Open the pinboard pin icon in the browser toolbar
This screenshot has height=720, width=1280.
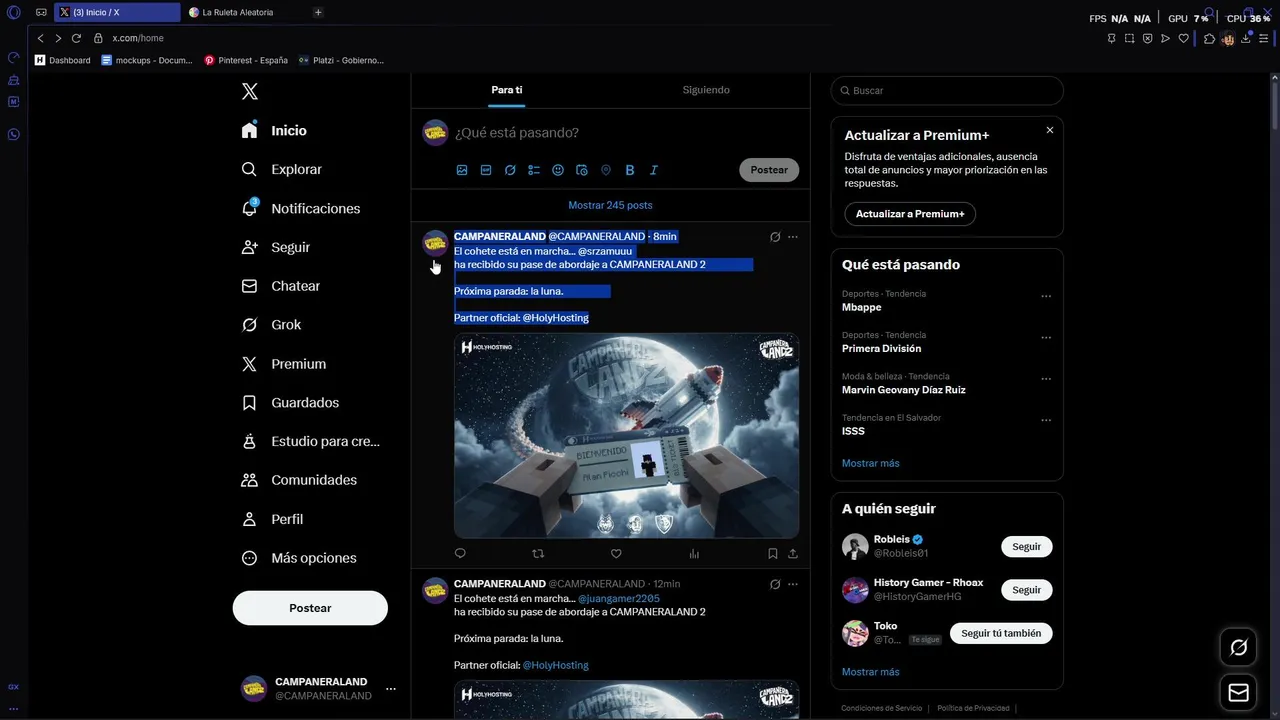pyautogui.click(x=1112, y=38)
